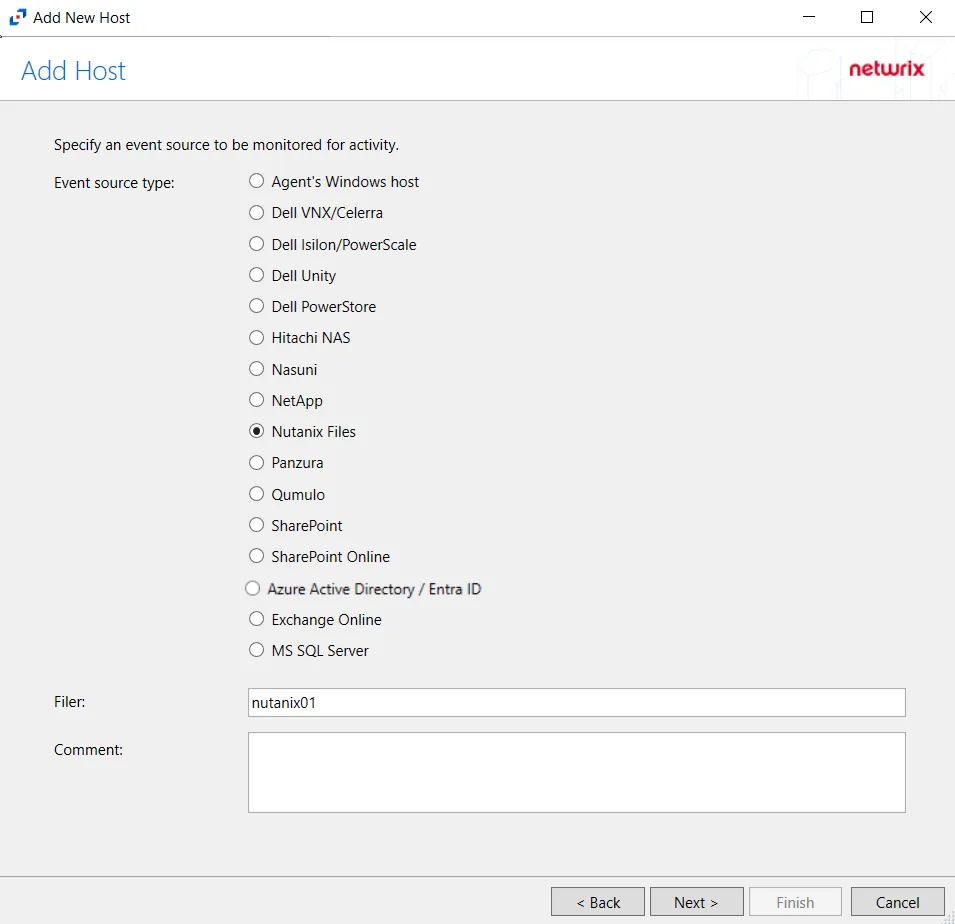
Task: Select Agent's Windows host radio button
Action: click(x=256, y=181)
